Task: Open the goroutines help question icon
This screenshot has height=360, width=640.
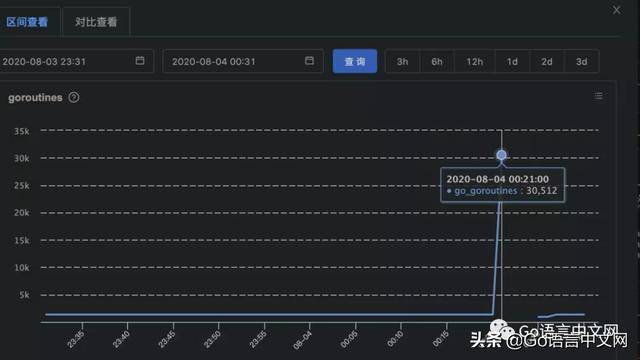Action: (x=74, y=97)
